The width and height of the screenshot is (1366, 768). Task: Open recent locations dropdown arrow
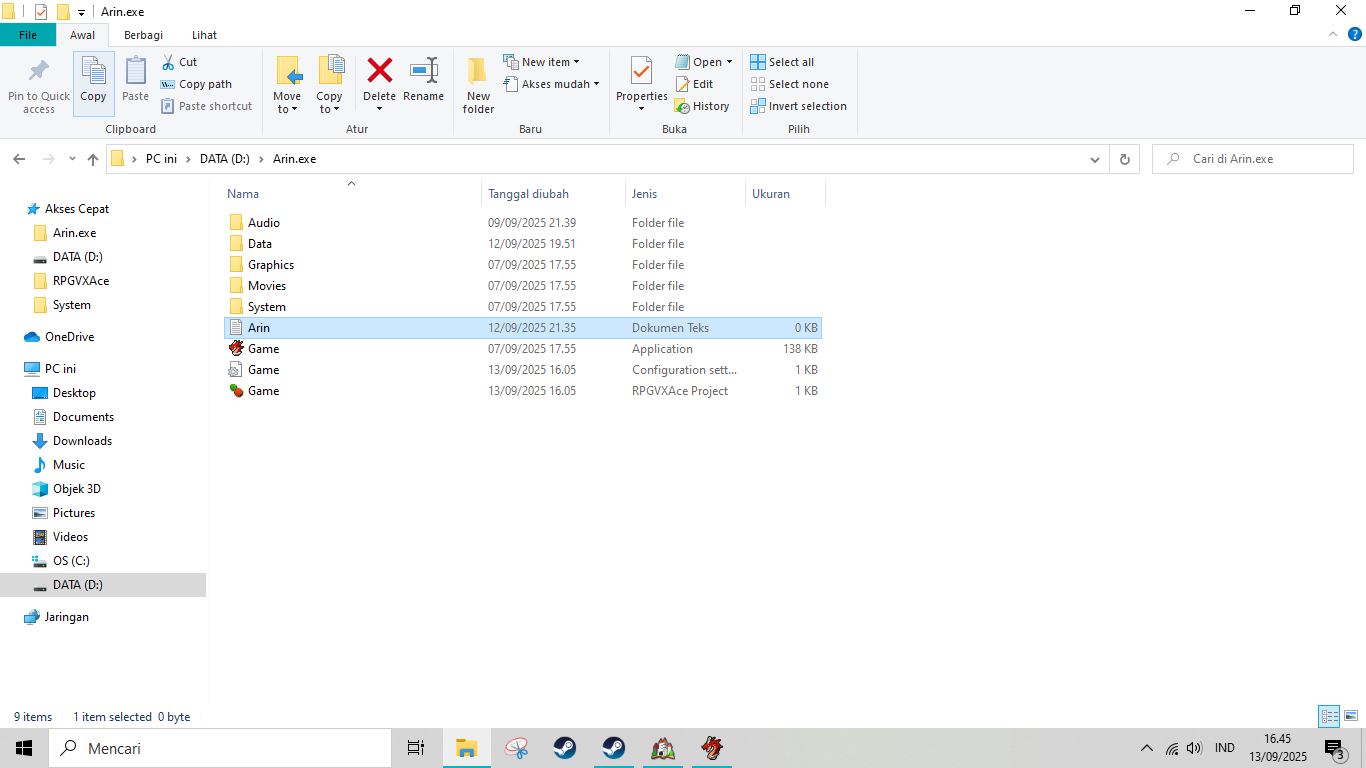pyautogui.click(x=72, y=159)
